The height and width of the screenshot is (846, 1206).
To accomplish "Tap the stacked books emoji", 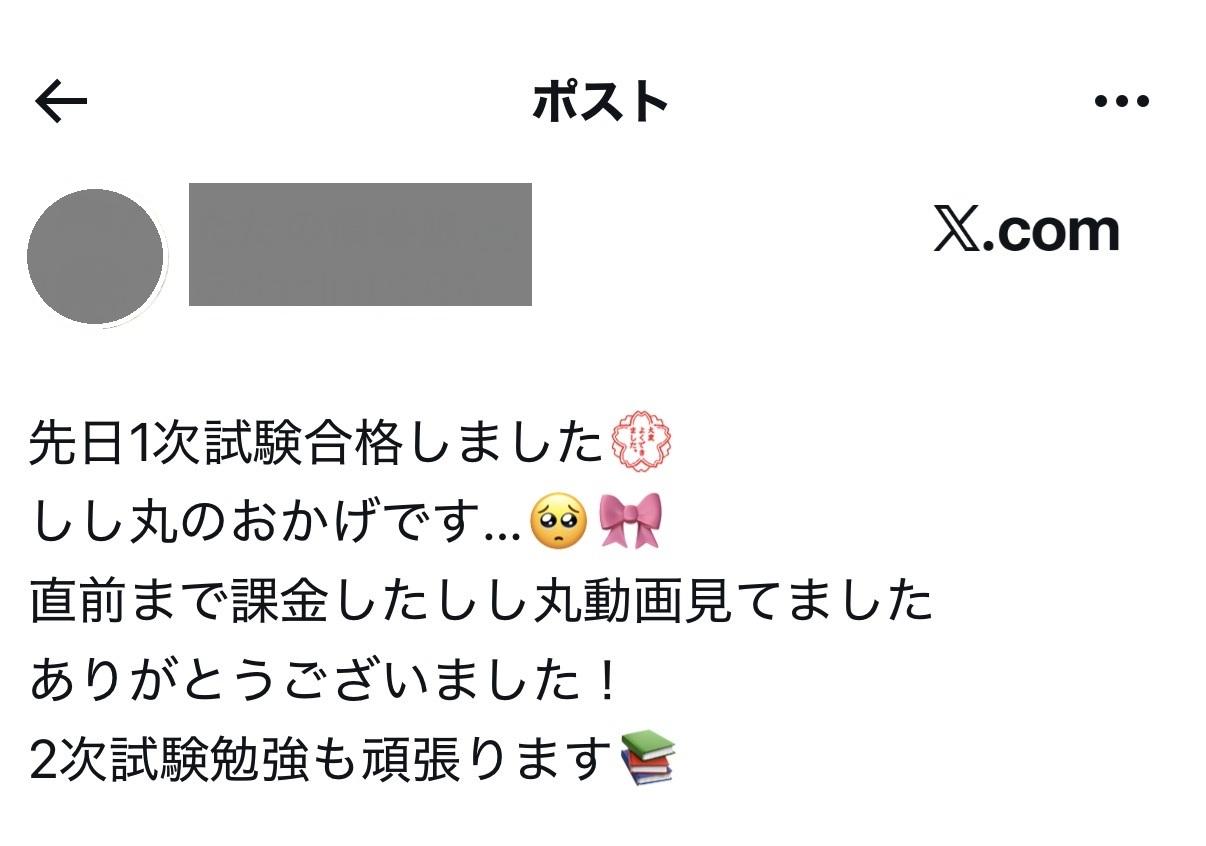I will coord(648,758).
